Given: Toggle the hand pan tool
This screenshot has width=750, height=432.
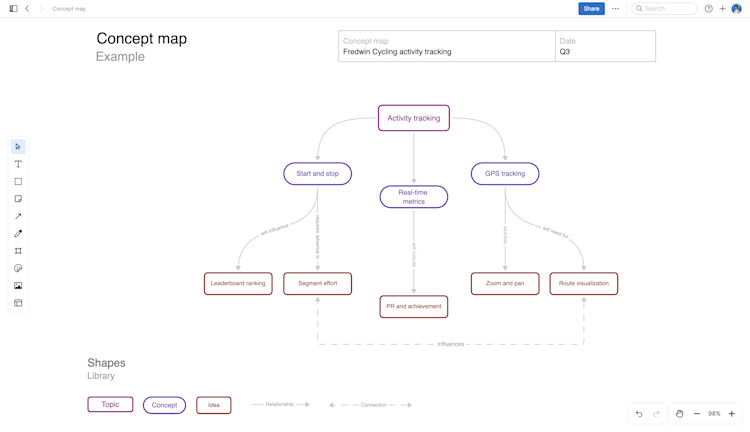Looking at the screenshot, I should point(679,414).
